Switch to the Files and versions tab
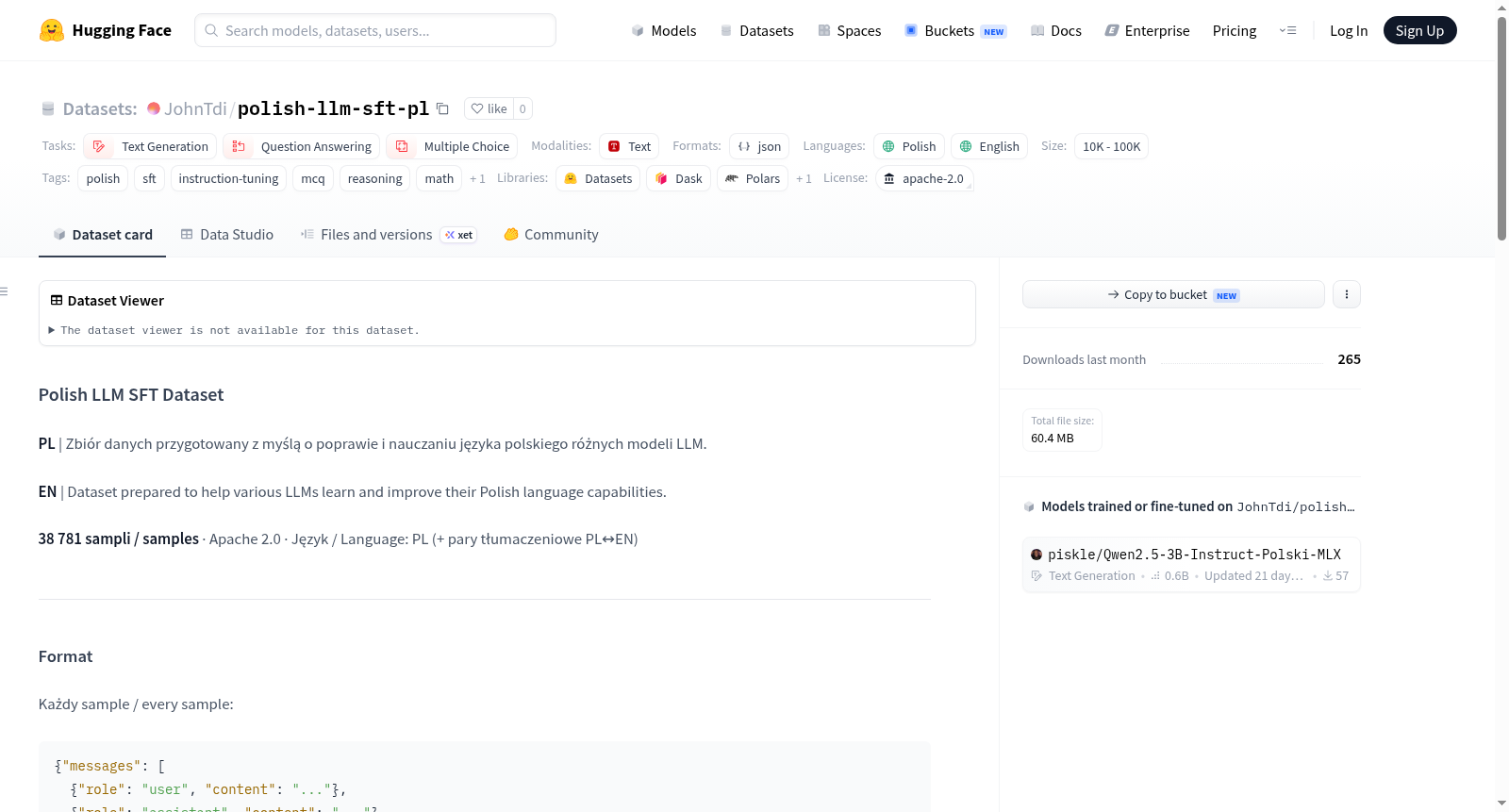 [x=389, y=235]
